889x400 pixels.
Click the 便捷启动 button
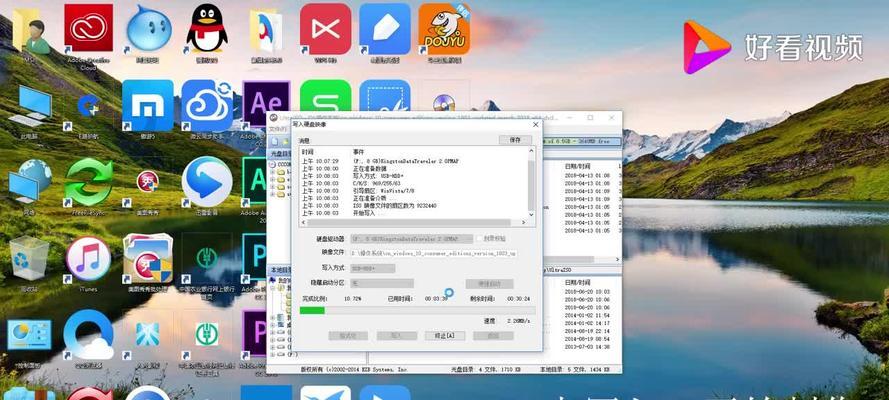tap(489, 284)
